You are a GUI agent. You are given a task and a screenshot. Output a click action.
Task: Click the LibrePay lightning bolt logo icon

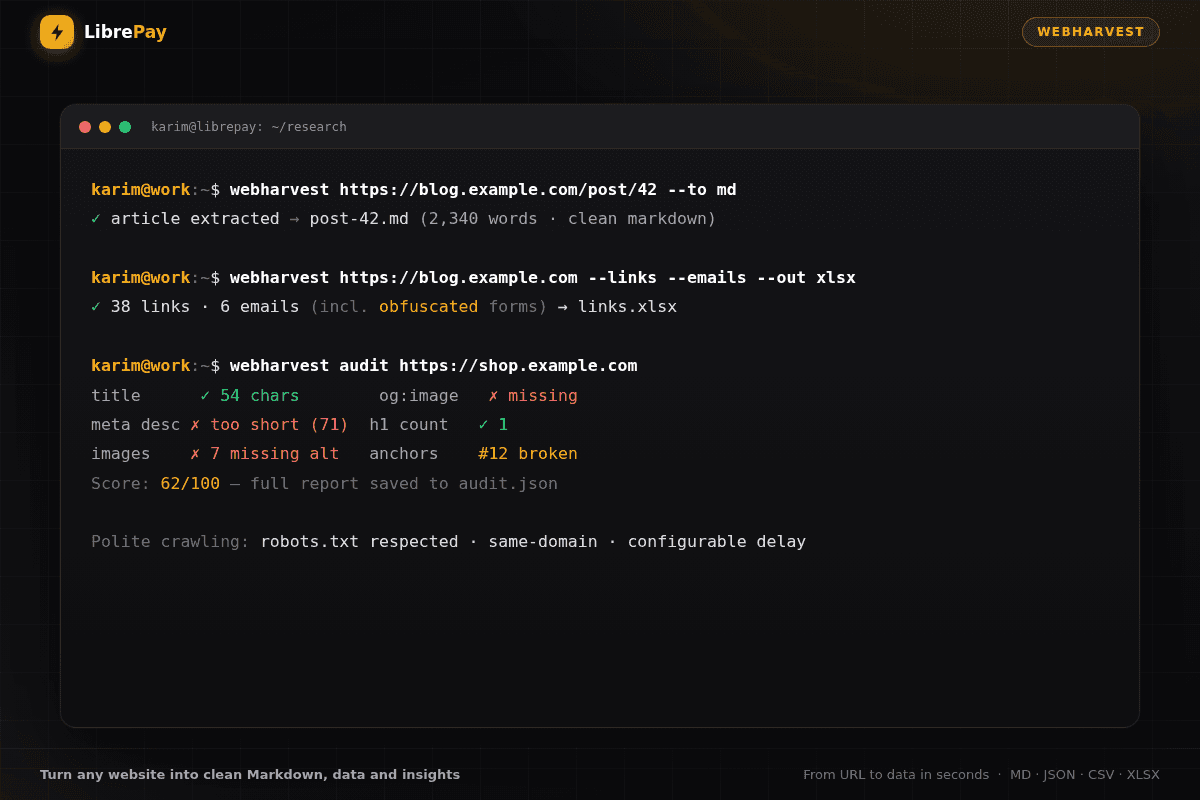[57, 32]
